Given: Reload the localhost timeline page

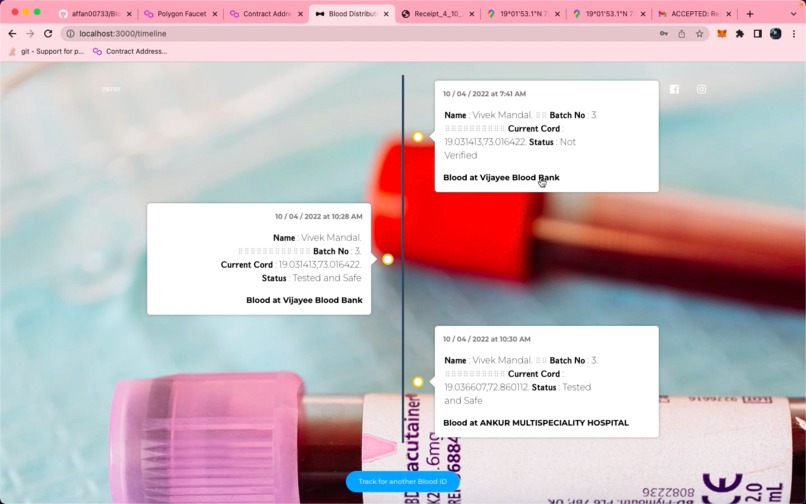Looking at the screenshot, I should [x=48, y=33].
